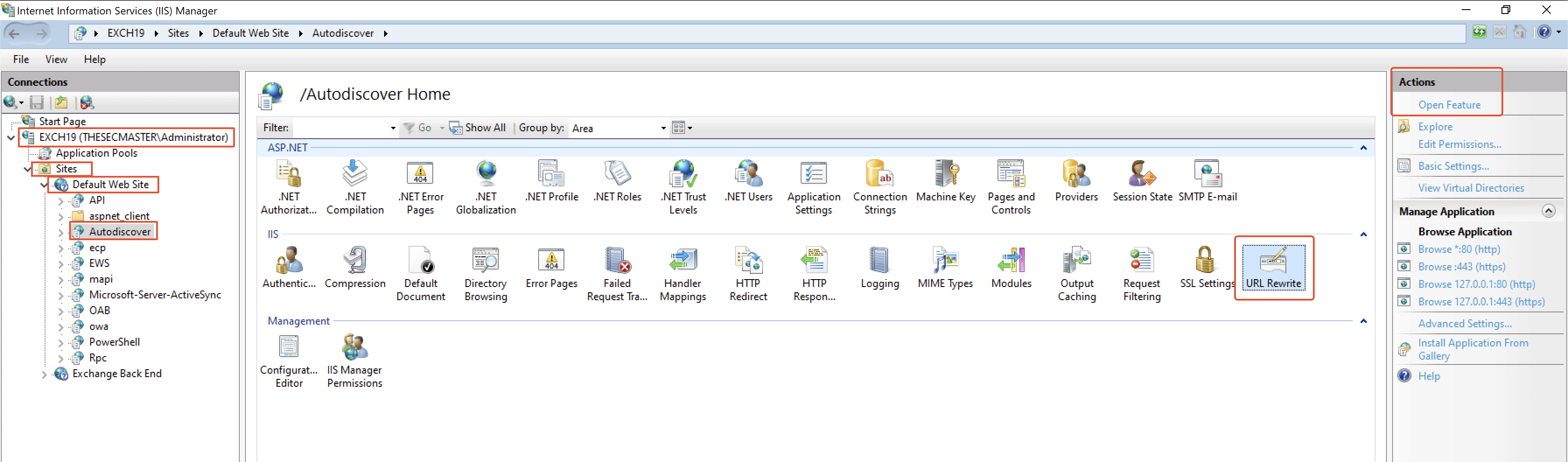Open SMTP E-mail feature
Screen dimensions: 1568x462
[x=1207, y=182]
